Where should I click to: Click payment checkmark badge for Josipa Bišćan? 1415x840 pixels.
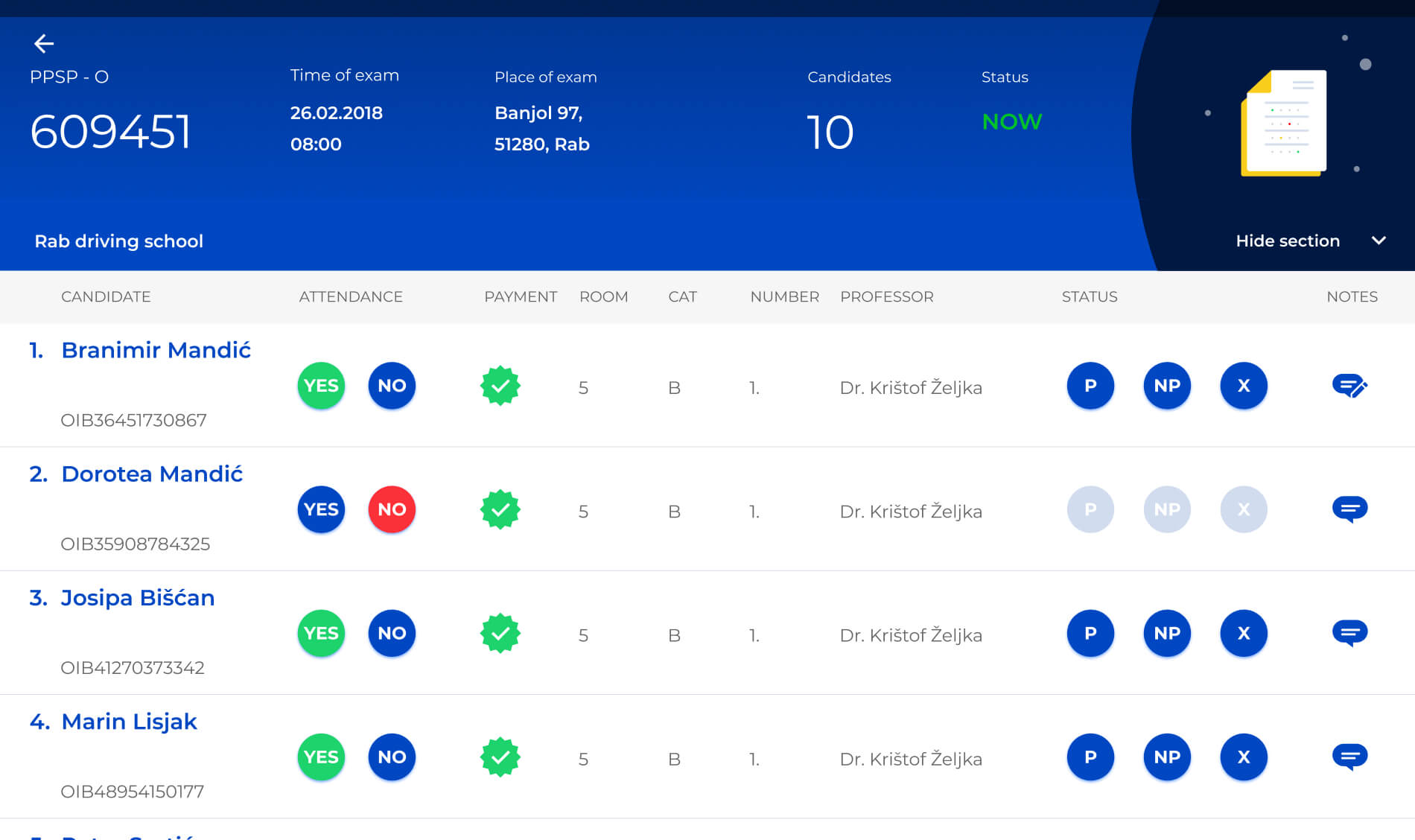(x=500, y=633)
